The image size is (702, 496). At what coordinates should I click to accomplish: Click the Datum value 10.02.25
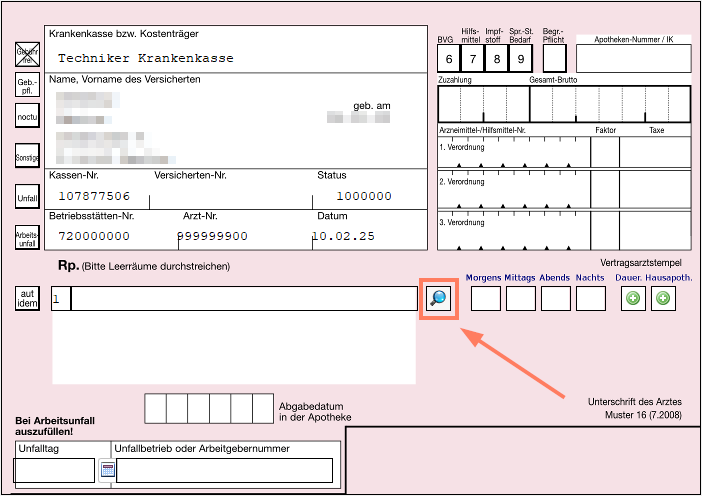(x=343, y=236)
